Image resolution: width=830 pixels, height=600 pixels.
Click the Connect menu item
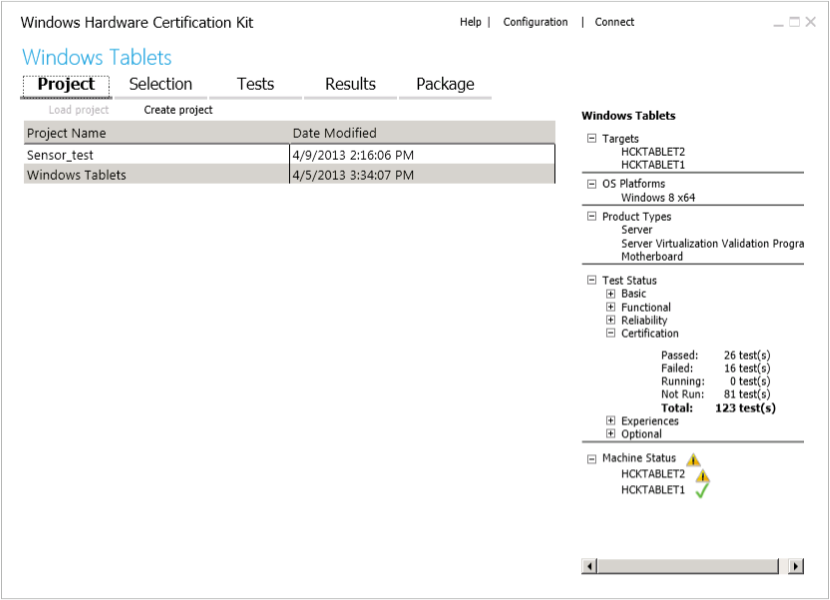(614, 21)
